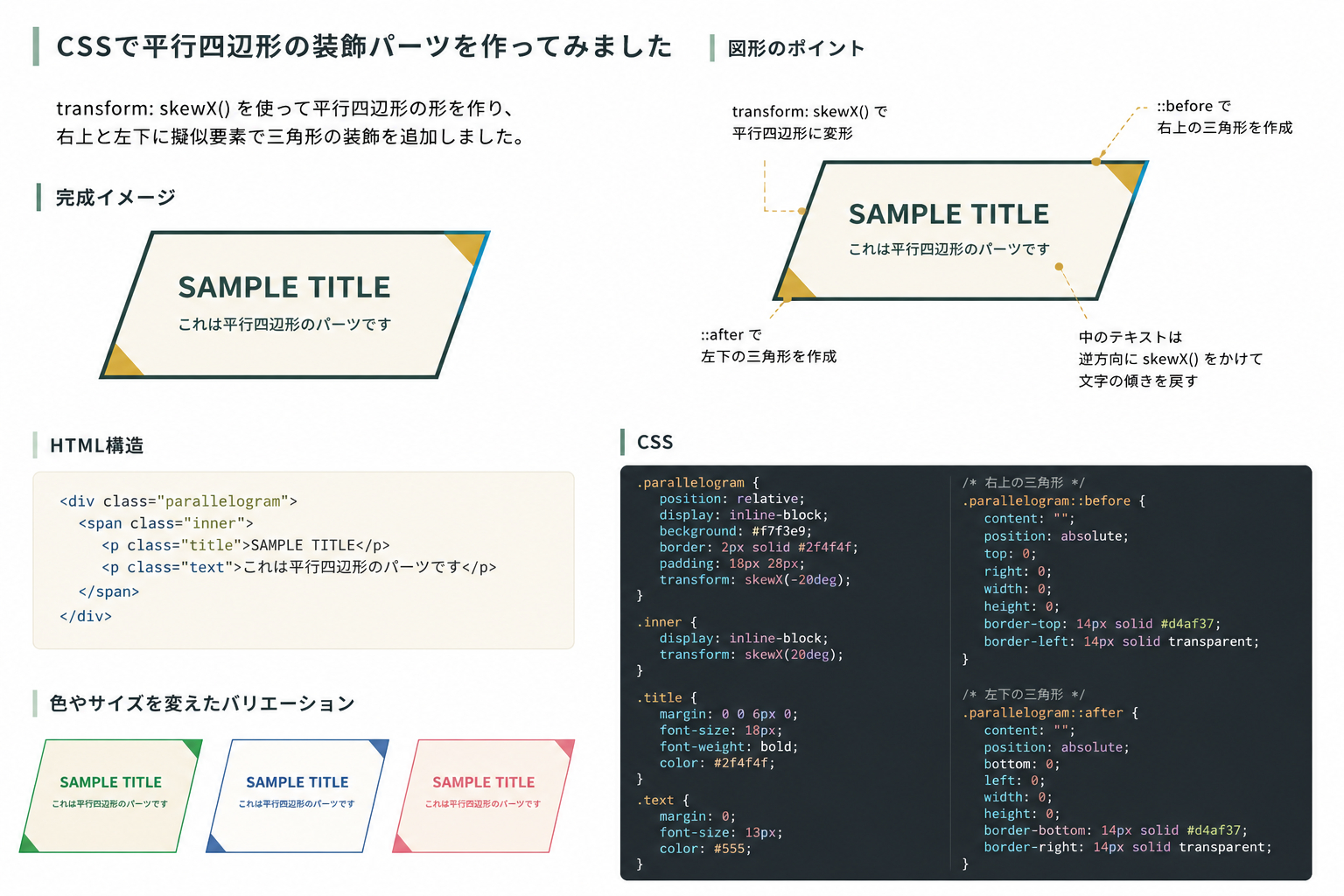The width and height of the screenshot is (1344, 896).
Task: Select the blue SAMPLE TITLE variation card
Action: pos(297,795)
